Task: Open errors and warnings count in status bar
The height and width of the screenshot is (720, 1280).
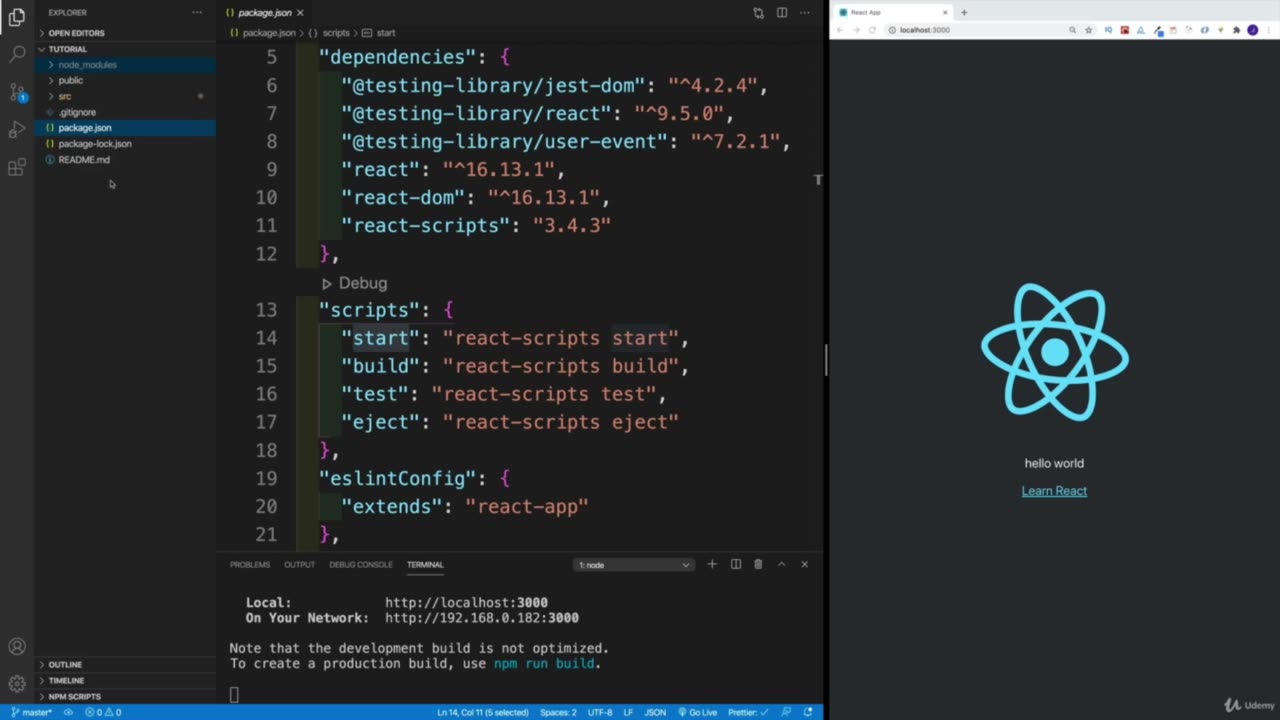Action: pos(103,712)
